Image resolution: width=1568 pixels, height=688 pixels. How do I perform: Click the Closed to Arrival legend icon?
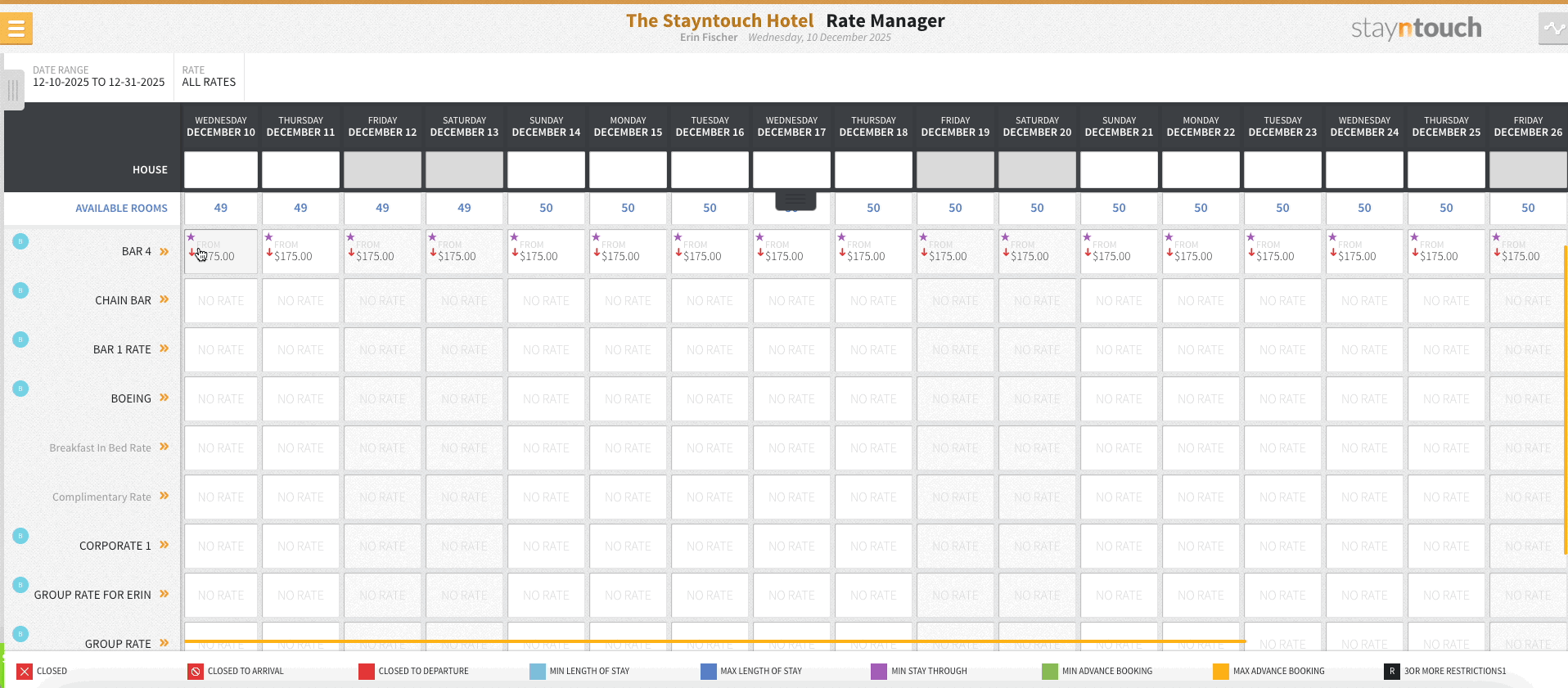[x=196, y=672]
